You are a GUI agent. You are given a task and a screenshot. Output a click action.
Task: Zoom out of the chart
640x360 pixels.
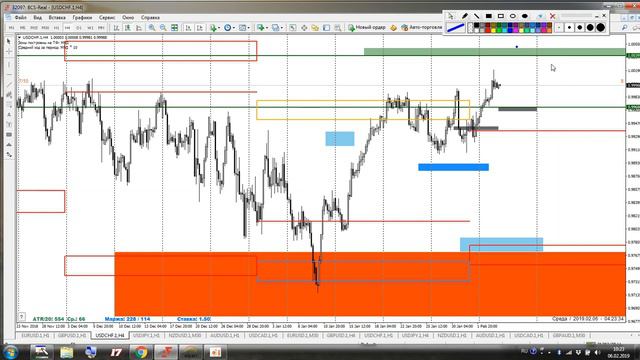click(x=163, y=28)
